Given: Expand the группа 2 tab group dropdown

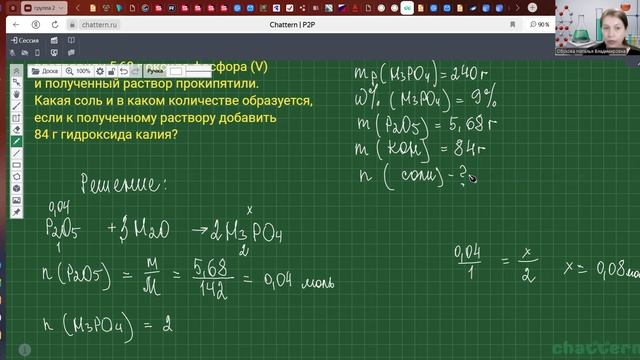Looking at the screenshot, I should (61, 8).
